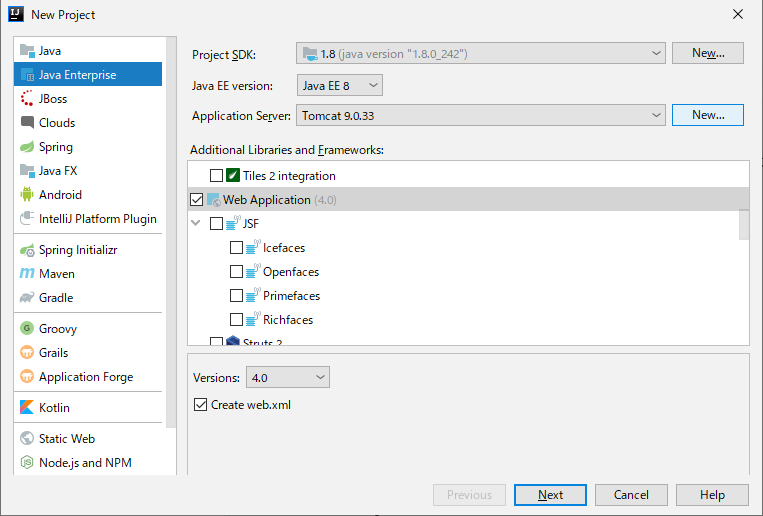Proceed with the Next button

coord(550,495)
